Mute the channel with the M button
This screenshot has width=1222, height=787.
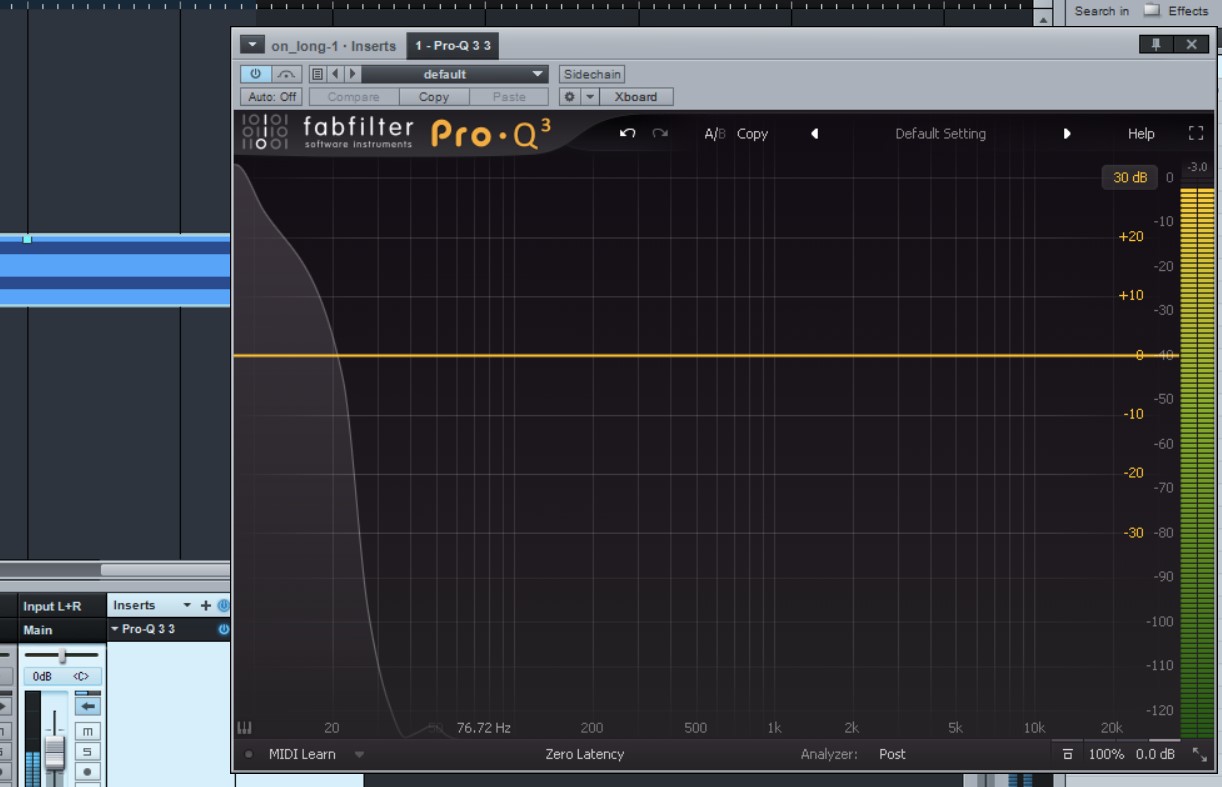[88, 731]
